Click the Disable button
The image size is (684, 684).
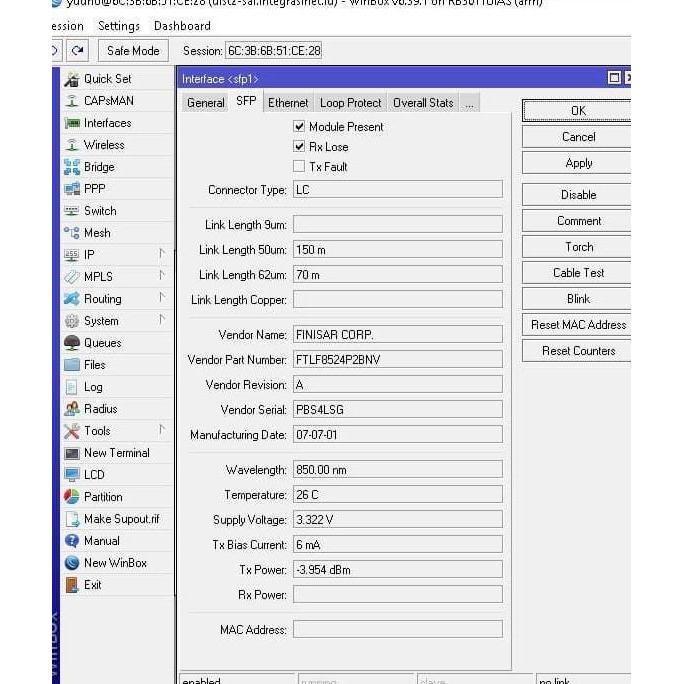pyautogui.click(x=578, y=195)
